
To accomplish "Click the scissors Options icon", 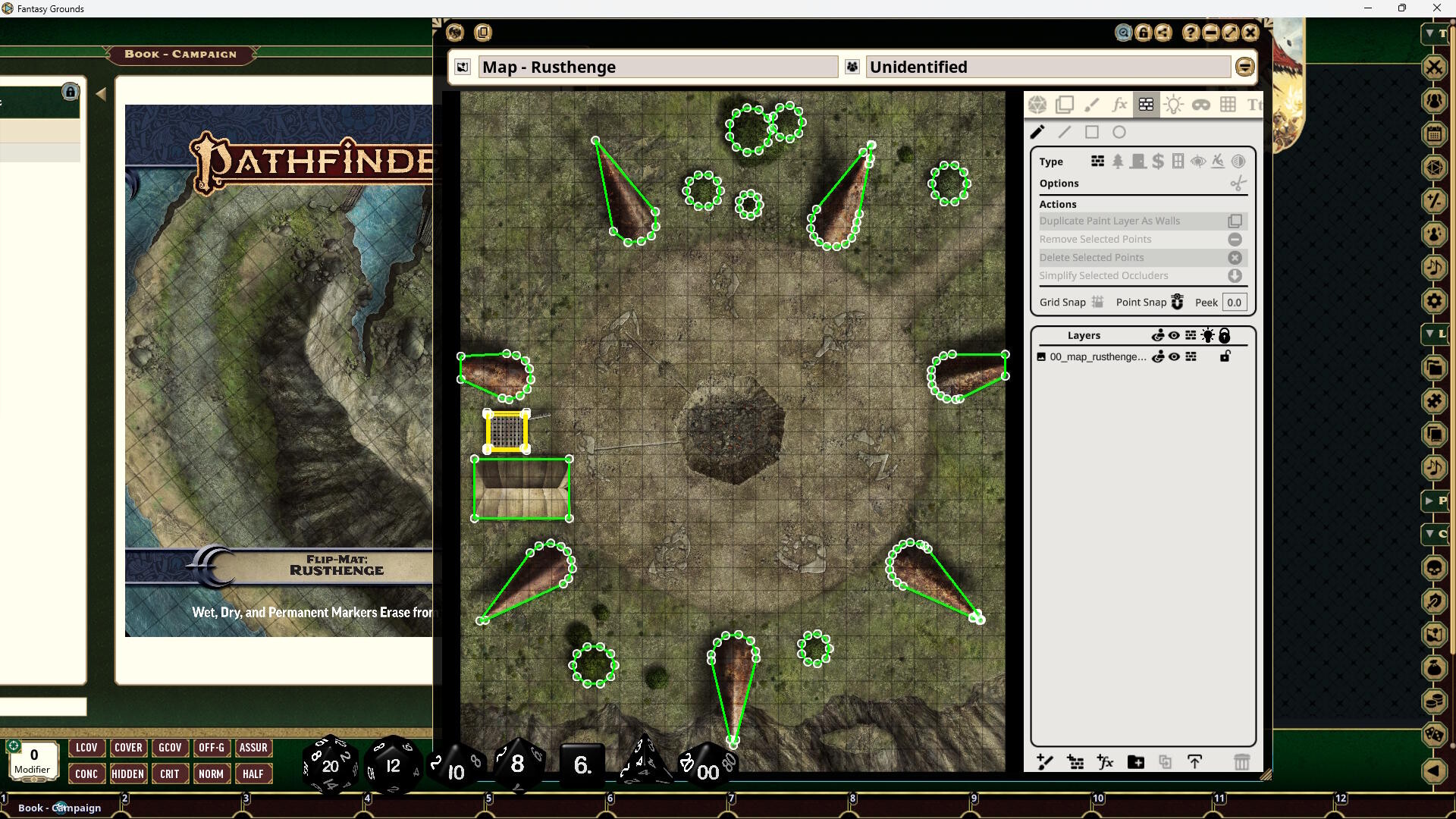I will click(x=1238, y=184).
